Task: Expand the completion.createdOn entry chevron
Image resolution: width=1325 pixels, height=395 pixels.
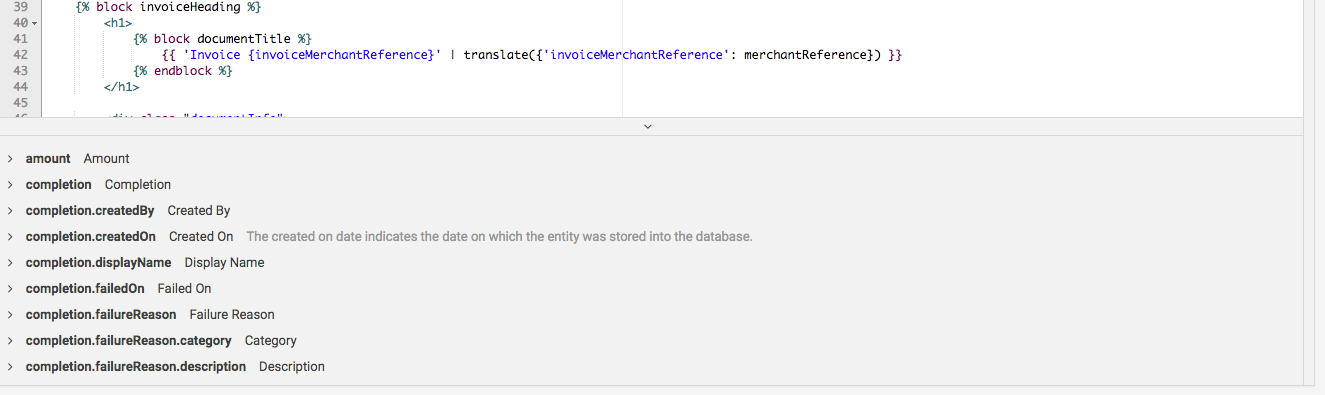Action: tap(9, 237)
